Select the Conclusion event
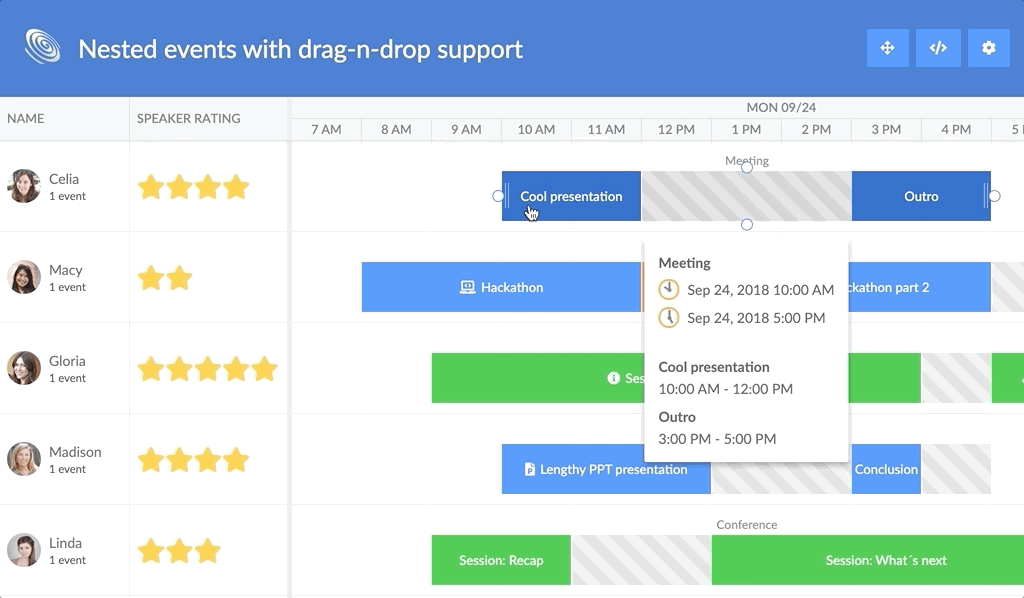The image size is (1024, 598). [886, 469]
